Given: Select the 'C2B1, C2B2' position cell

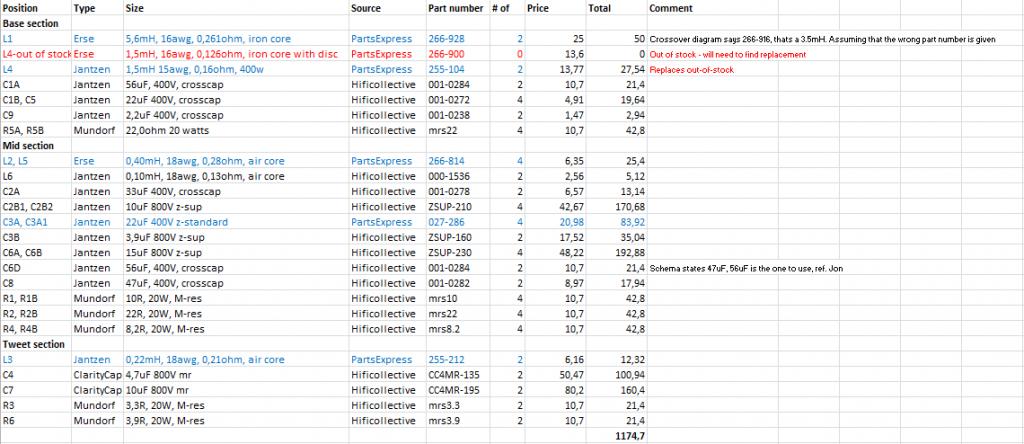Looking at the screenshot, I should point(36,207).
